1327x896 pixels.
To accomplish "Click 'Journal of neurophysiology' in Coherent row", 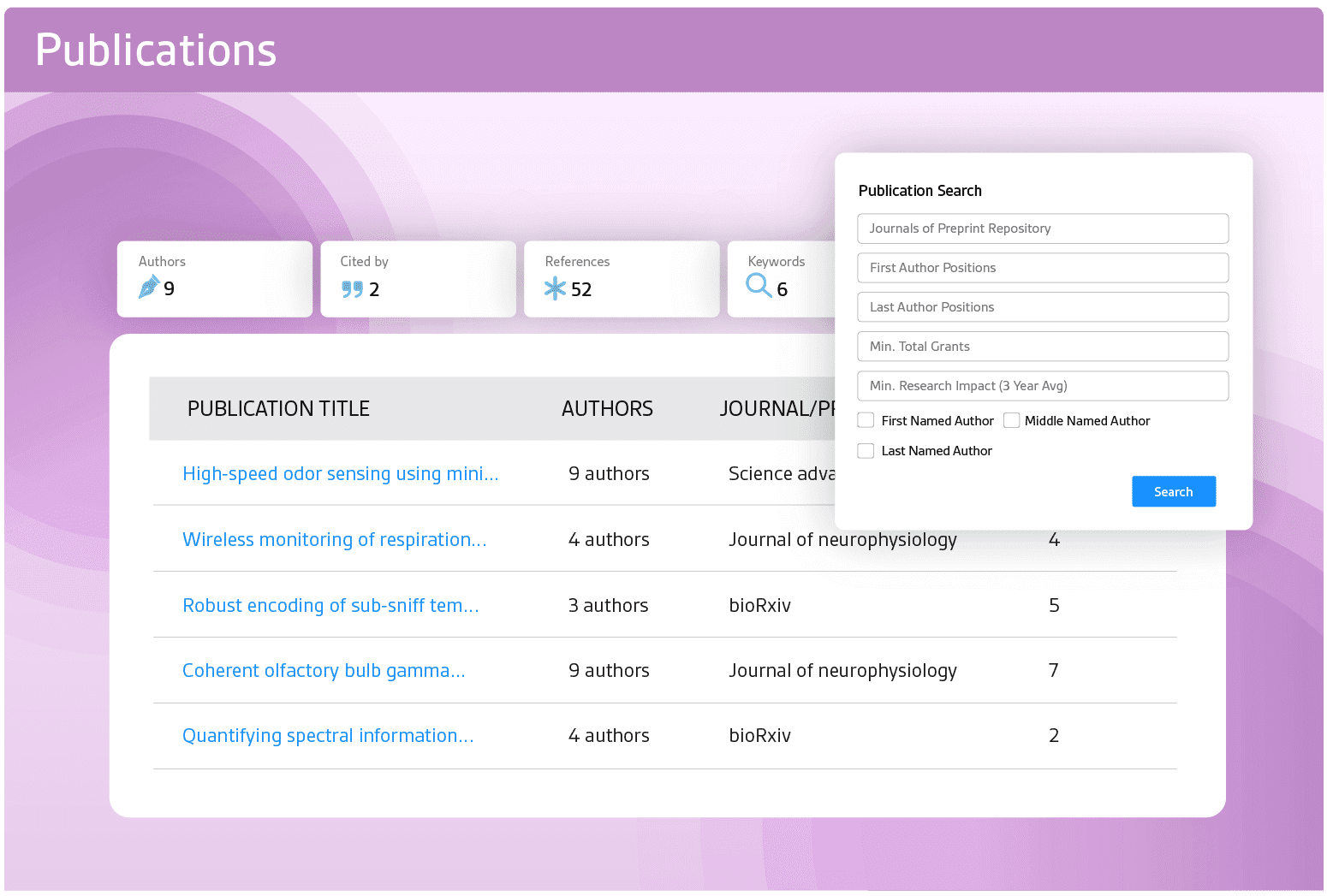I will coord(842,671).
